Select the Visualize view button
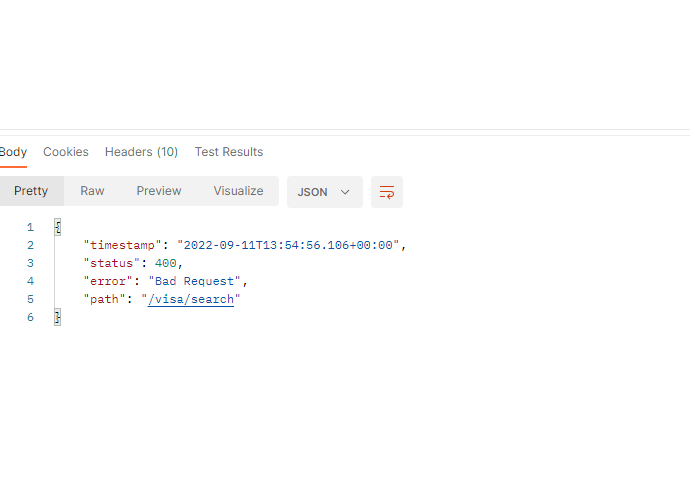The height and width of the screenshot is (499, 690). coord(239,191)
